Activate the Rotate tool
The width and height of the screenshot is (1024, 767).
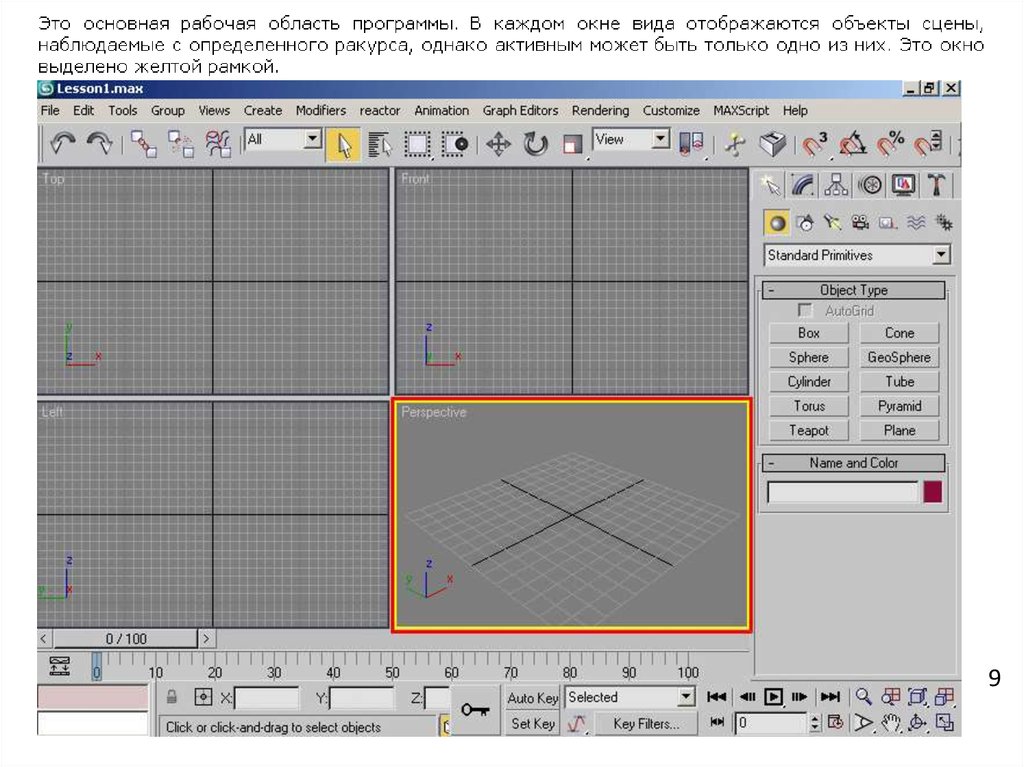point(536,144)
